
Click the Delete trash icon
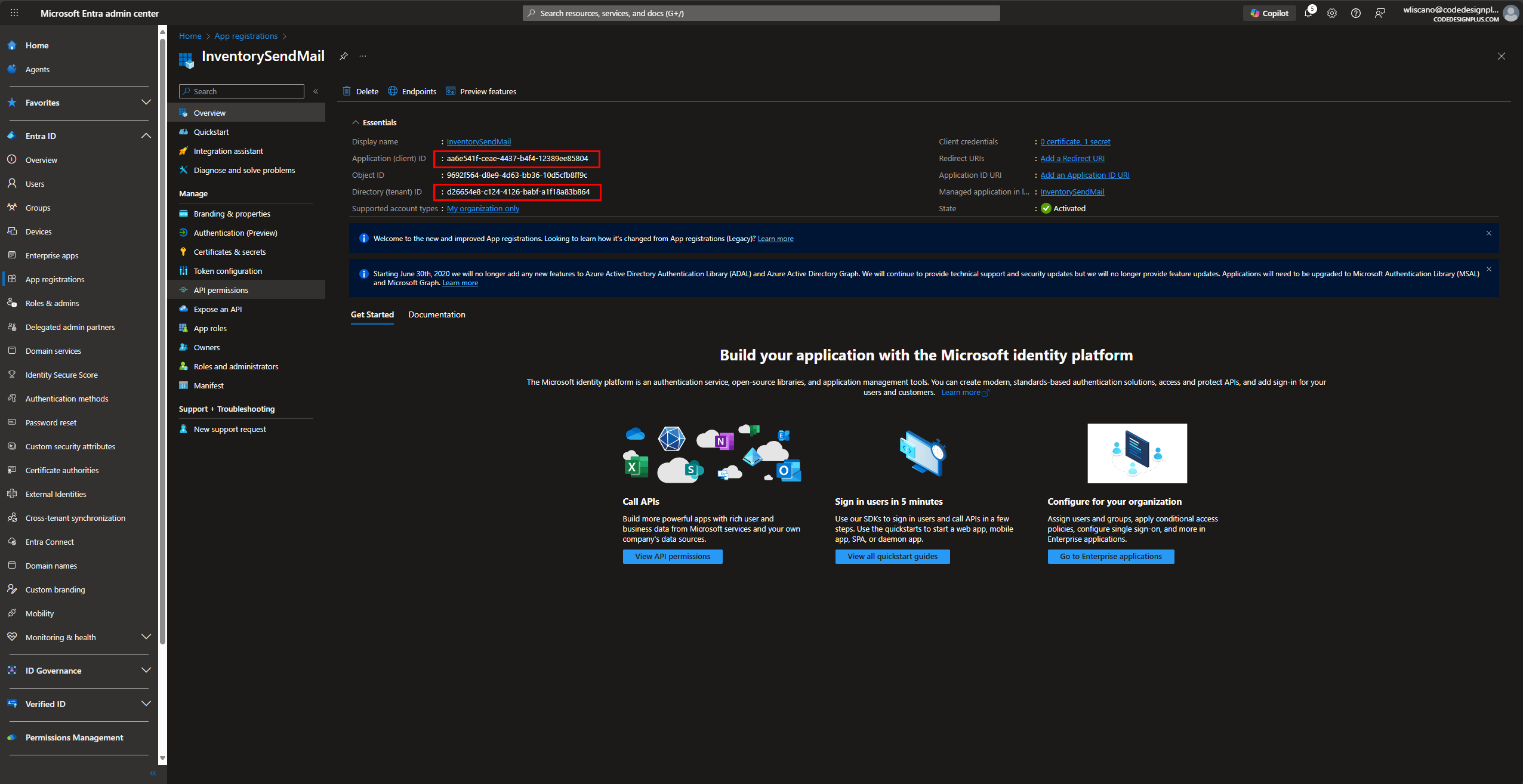click(347, 91)
